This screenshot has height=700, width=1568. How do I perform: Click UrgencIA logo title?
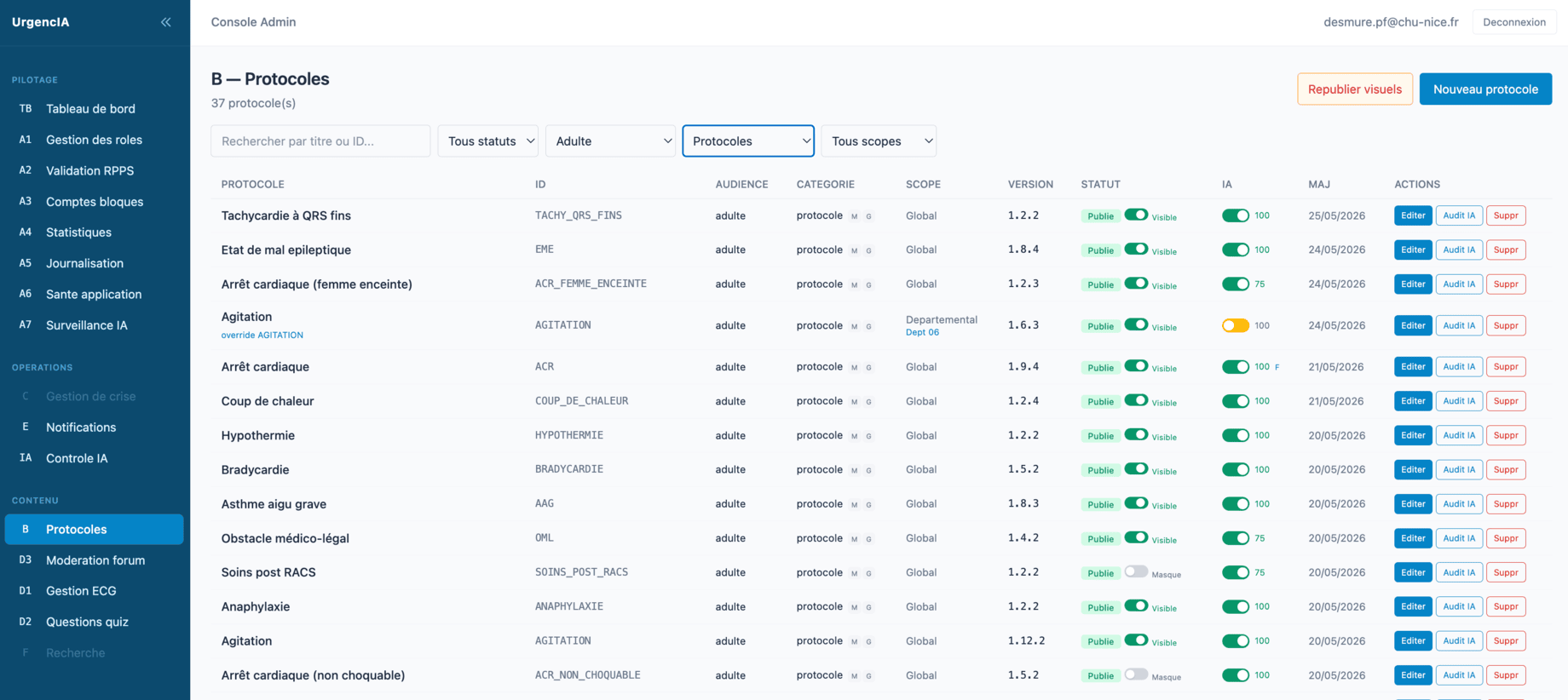coord(41,22)
